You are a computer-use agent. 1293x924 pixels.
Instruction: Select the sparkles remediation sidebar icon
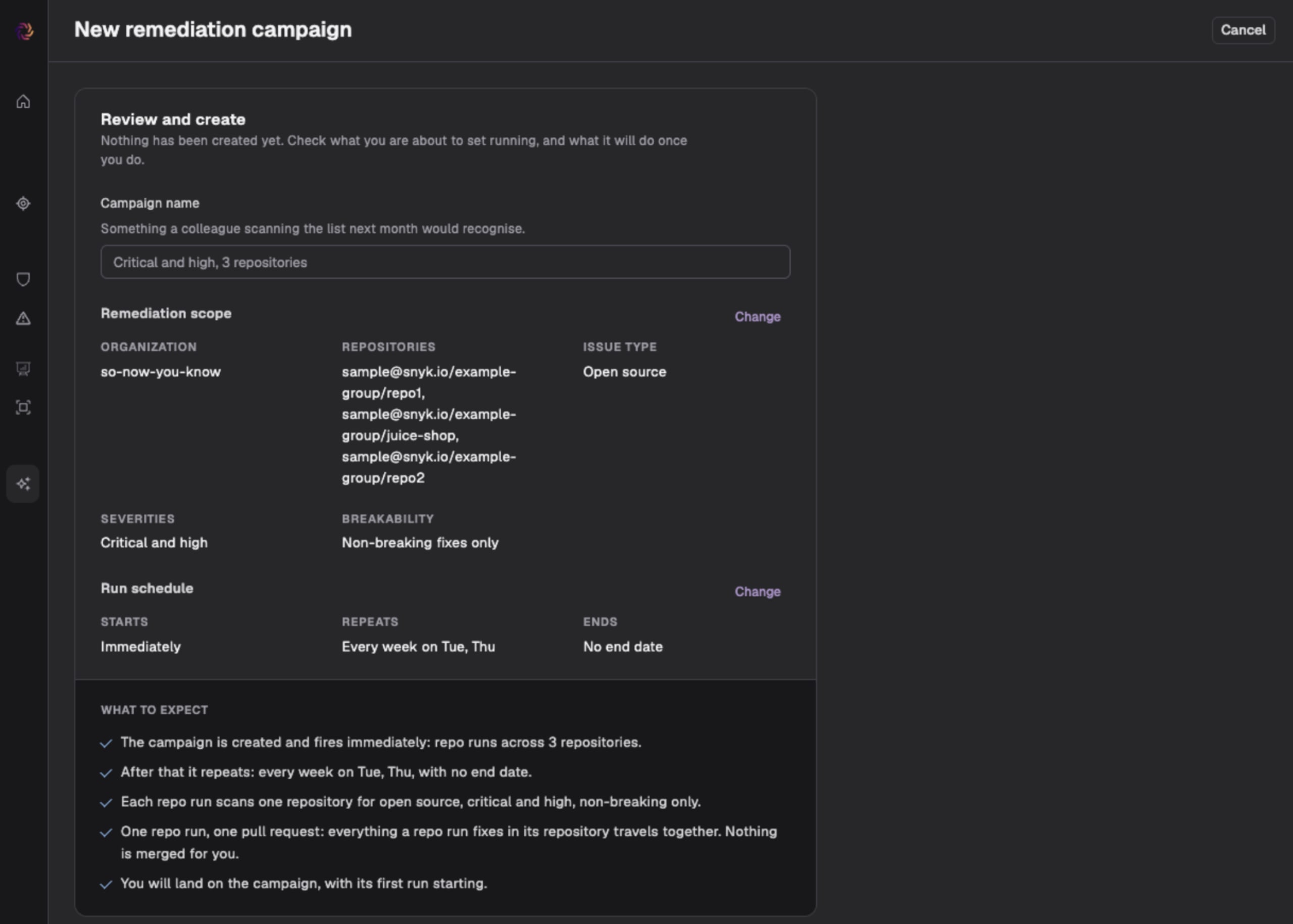point(23,484)
